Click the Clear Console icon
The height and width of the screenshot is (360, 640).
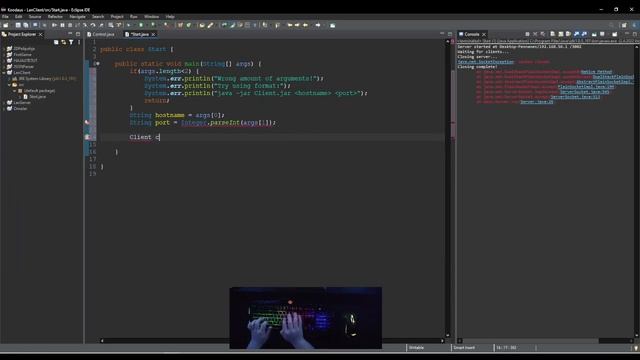(x=553, y=34)
